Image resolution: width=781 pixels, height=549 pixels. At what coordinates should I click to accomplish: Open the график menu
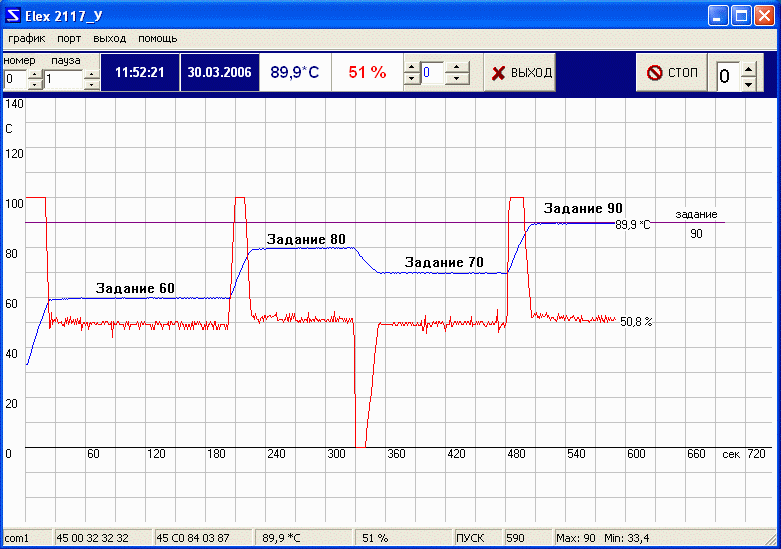27,39
